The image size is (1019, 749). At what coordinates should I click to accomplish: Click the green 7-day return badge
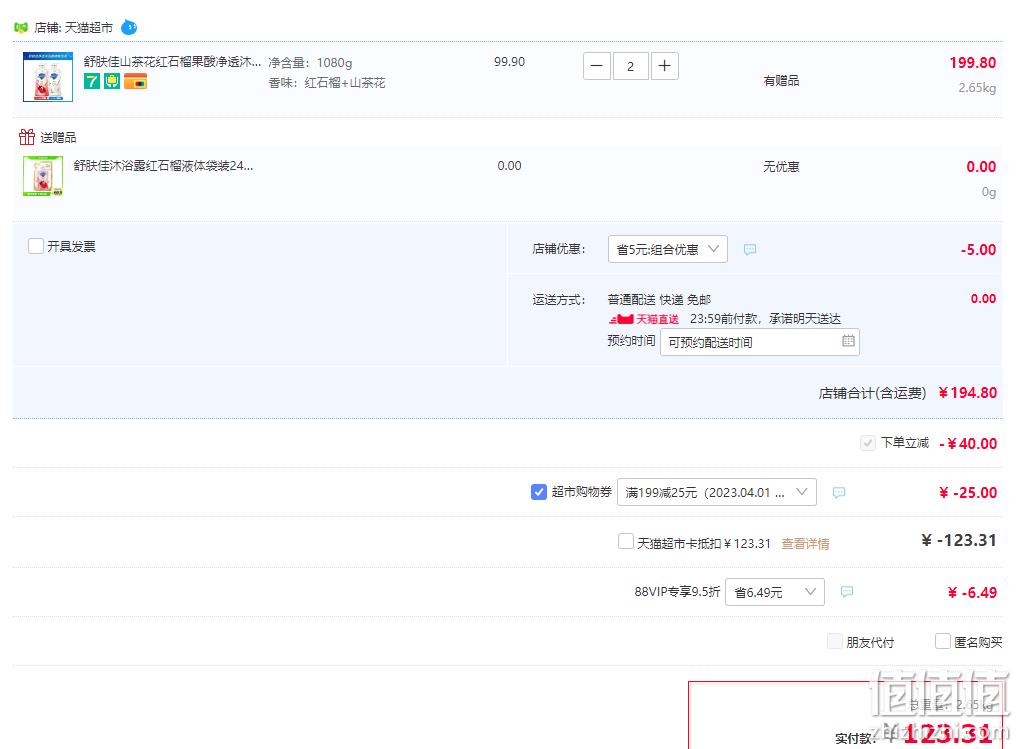point(92,81)
